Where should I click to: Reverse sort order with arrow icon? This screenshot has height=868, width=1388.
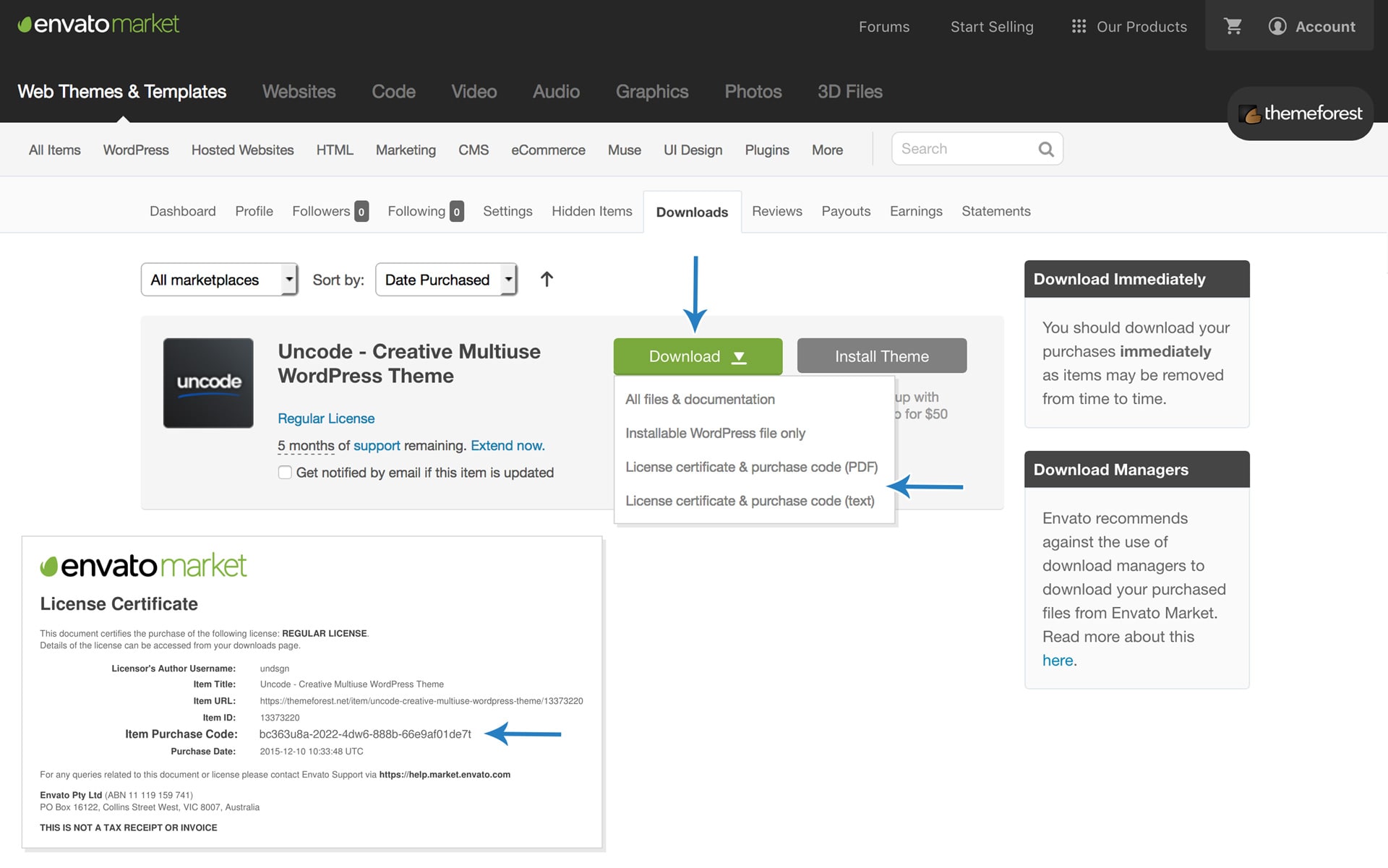coord(547,280)
